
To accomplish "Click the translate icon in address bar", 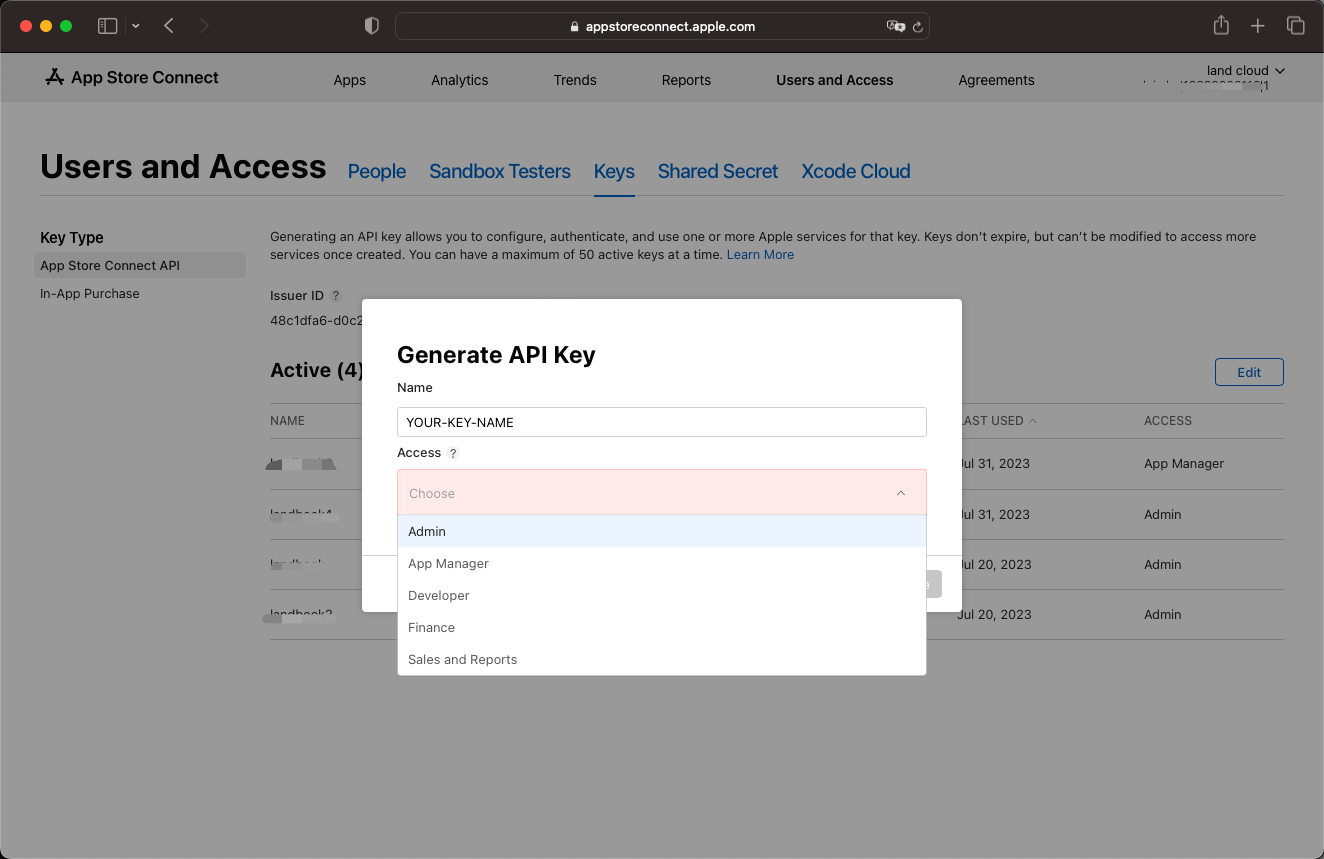I will point(895,26).
